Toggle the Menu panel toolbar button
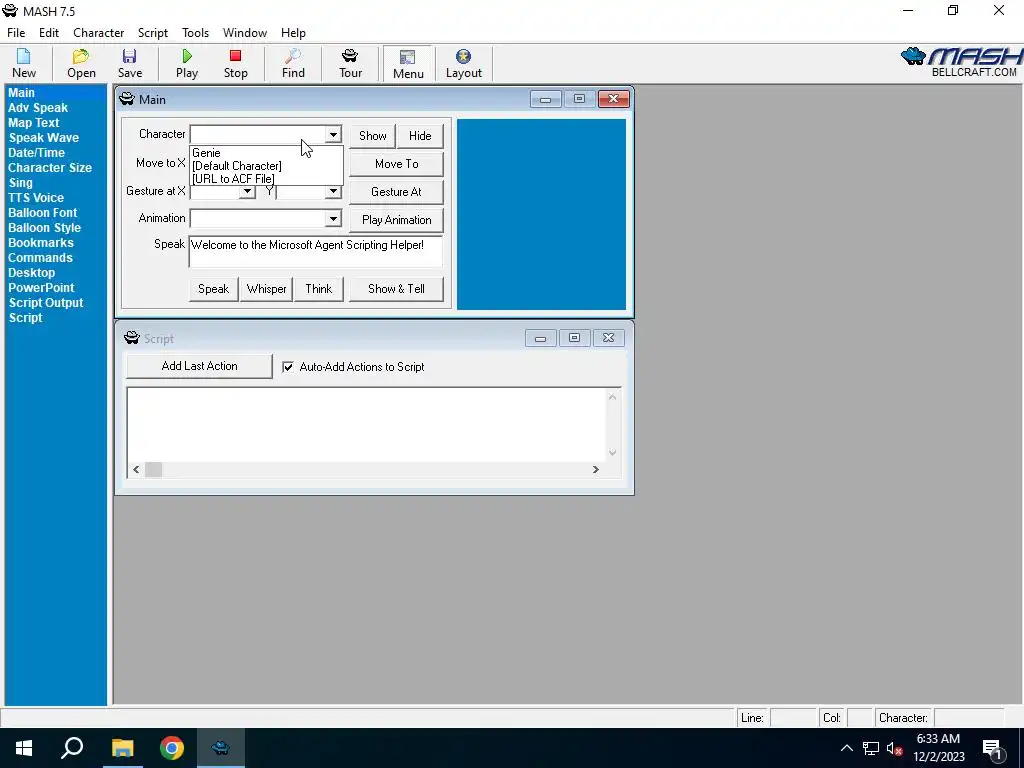 [408, 63]
